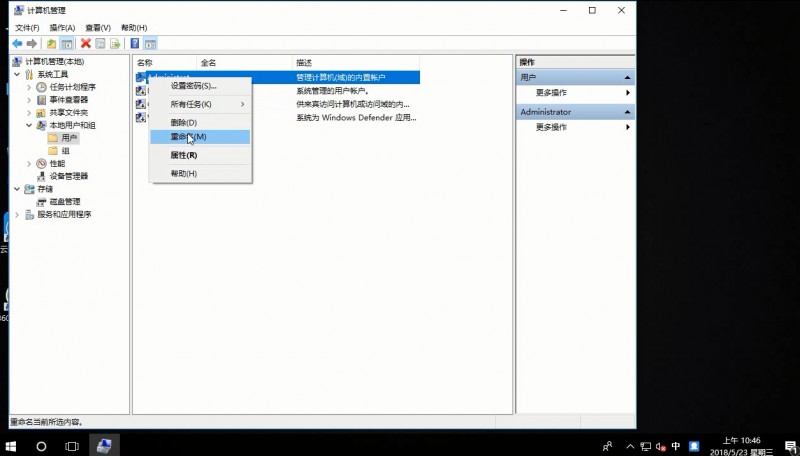Select the 共享文件夹 icon in the tree
Image resolution: width=800 pixels, height=456 pixels.
[x=41, y=113]
